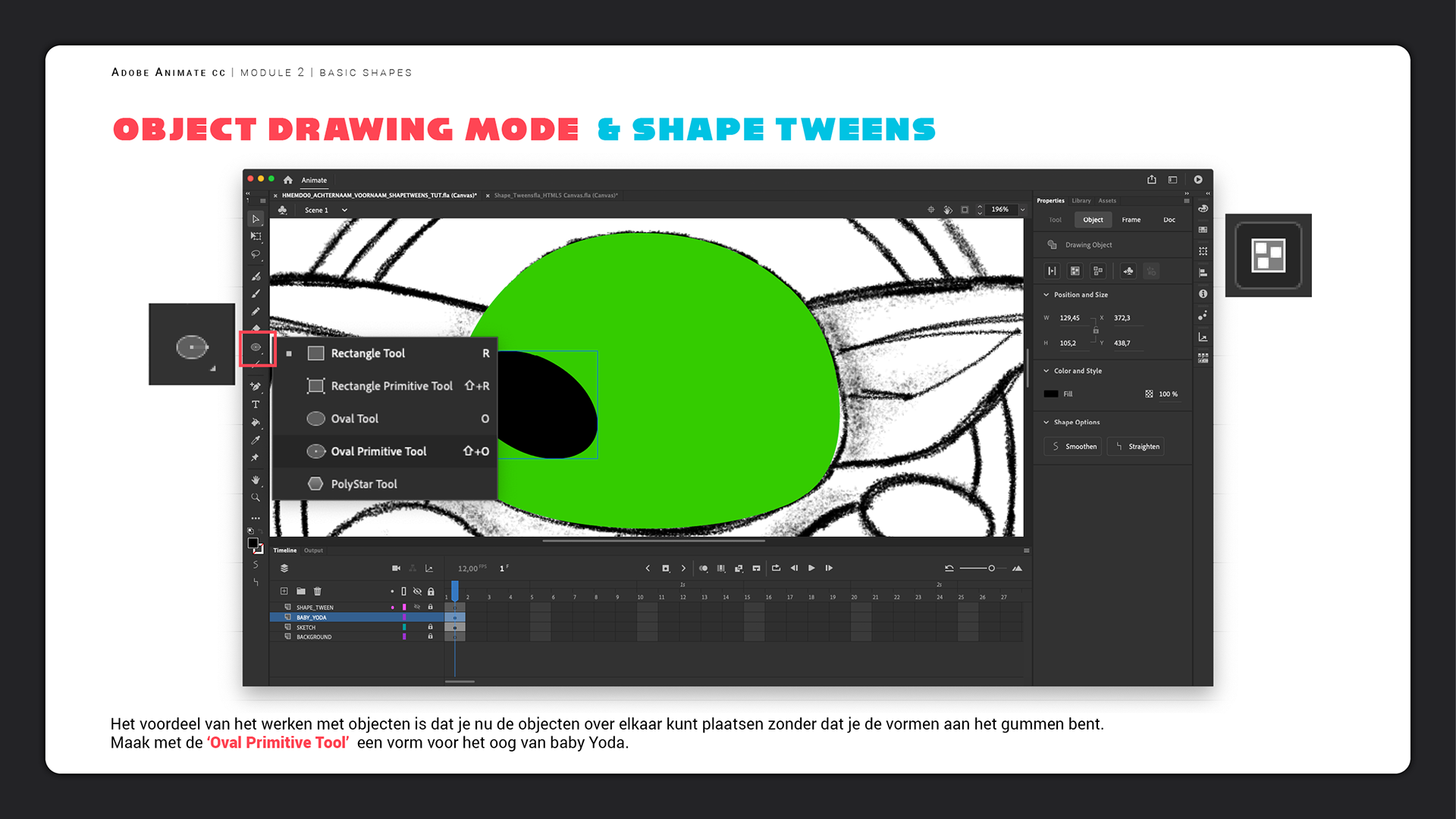1456x819 pixels.
Task: Choose PolyStar Tool from the flyout
Action: click(363, 484)
